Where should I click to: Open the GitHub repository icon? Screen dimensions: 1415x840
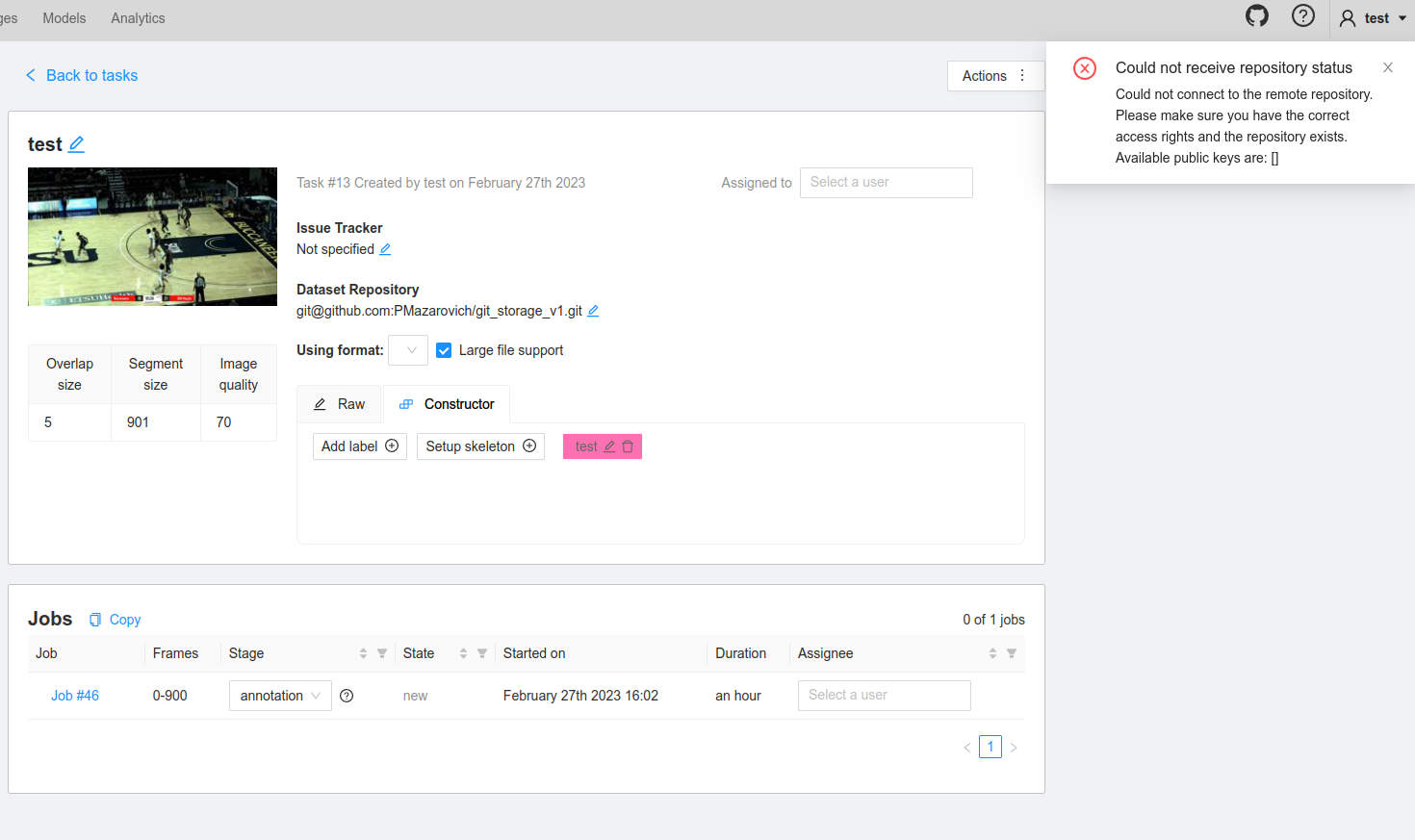(1257, 15)
